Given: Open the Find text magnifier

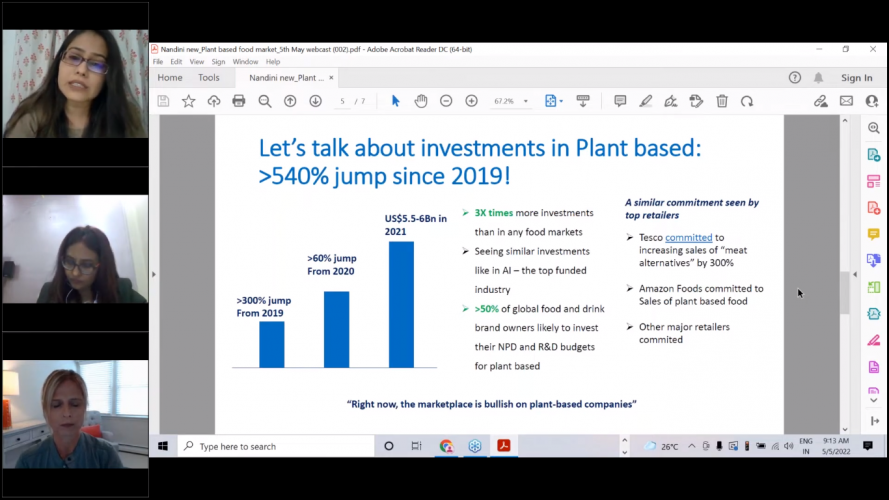Looking at the screenshot, I should click(x=264, y=101).
